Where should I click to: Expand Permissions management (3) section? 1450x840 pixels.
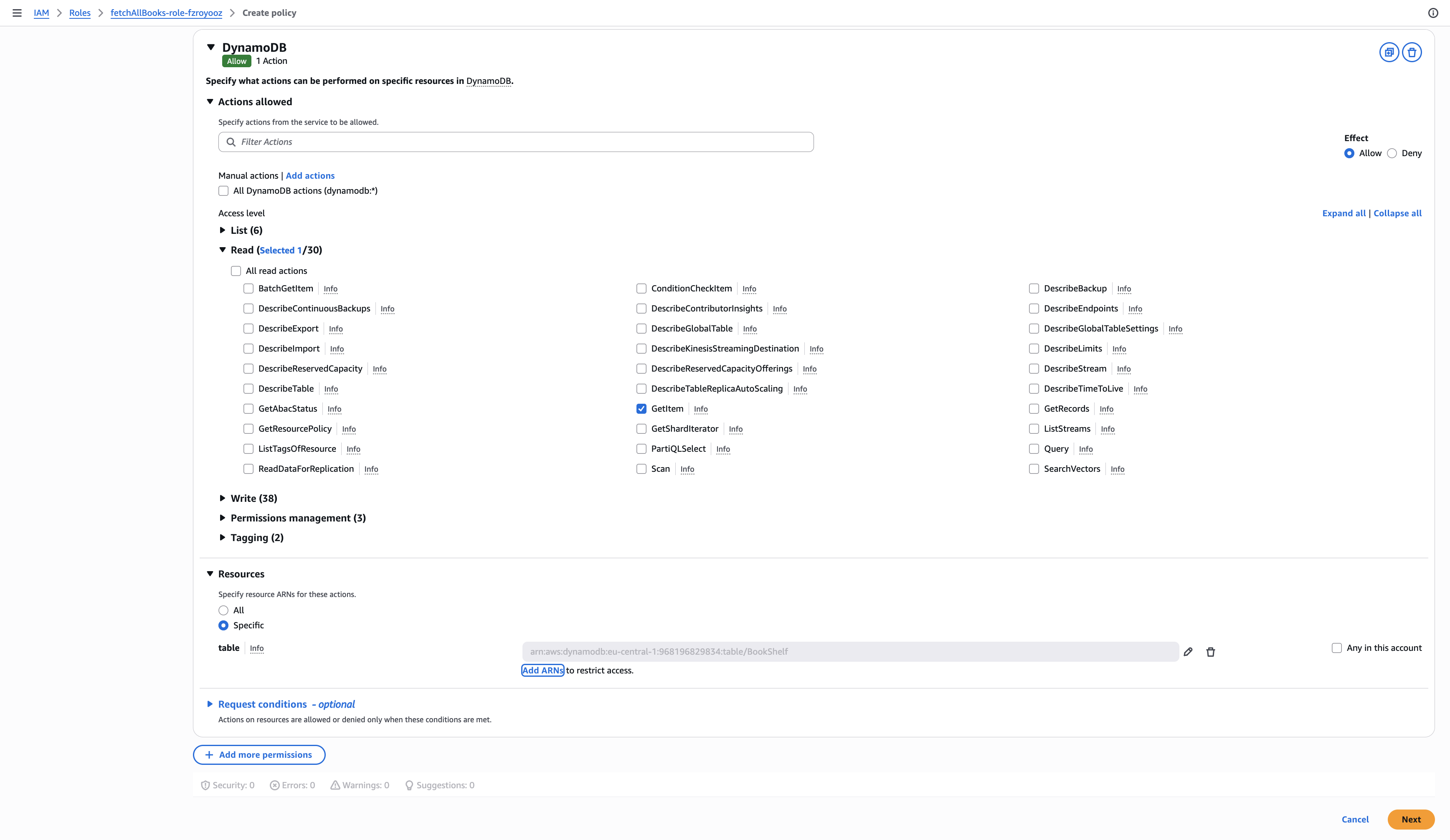click(x=222, y=518)
